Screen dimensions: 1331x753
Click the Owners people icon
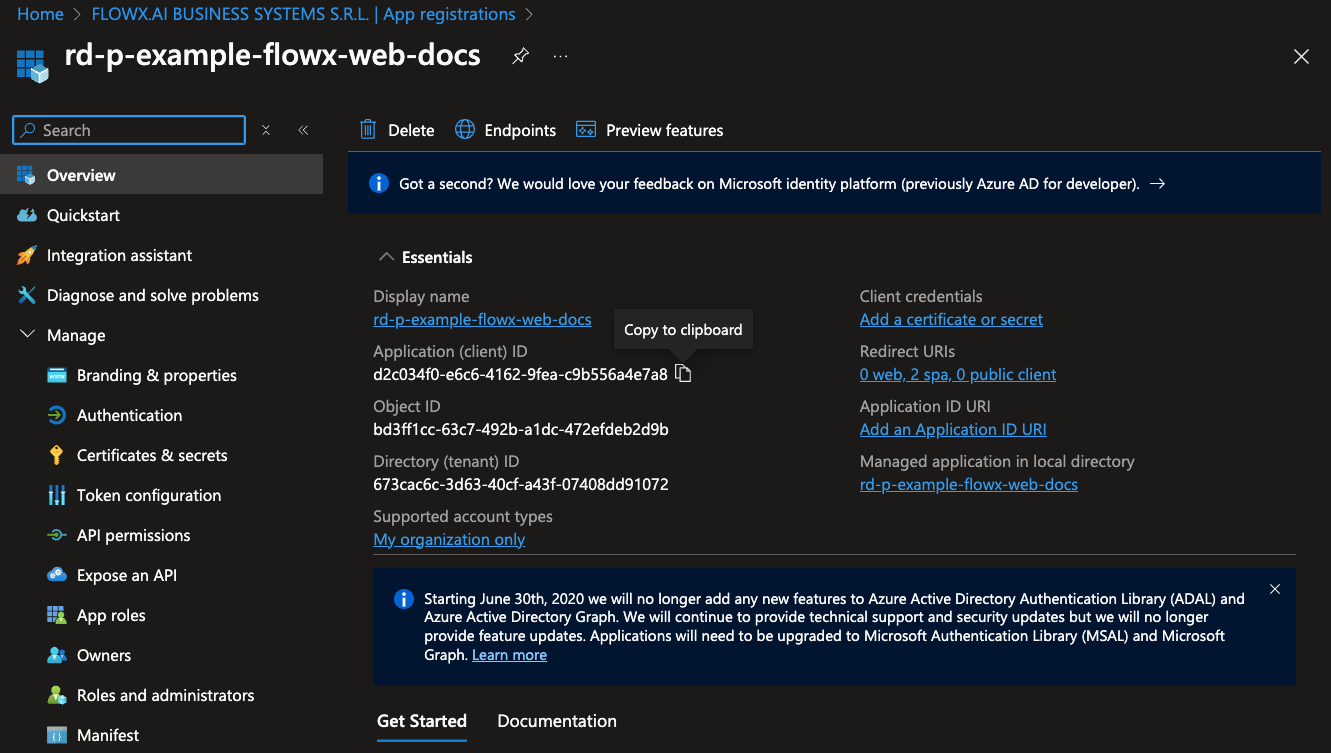click(x=57, y=655)
